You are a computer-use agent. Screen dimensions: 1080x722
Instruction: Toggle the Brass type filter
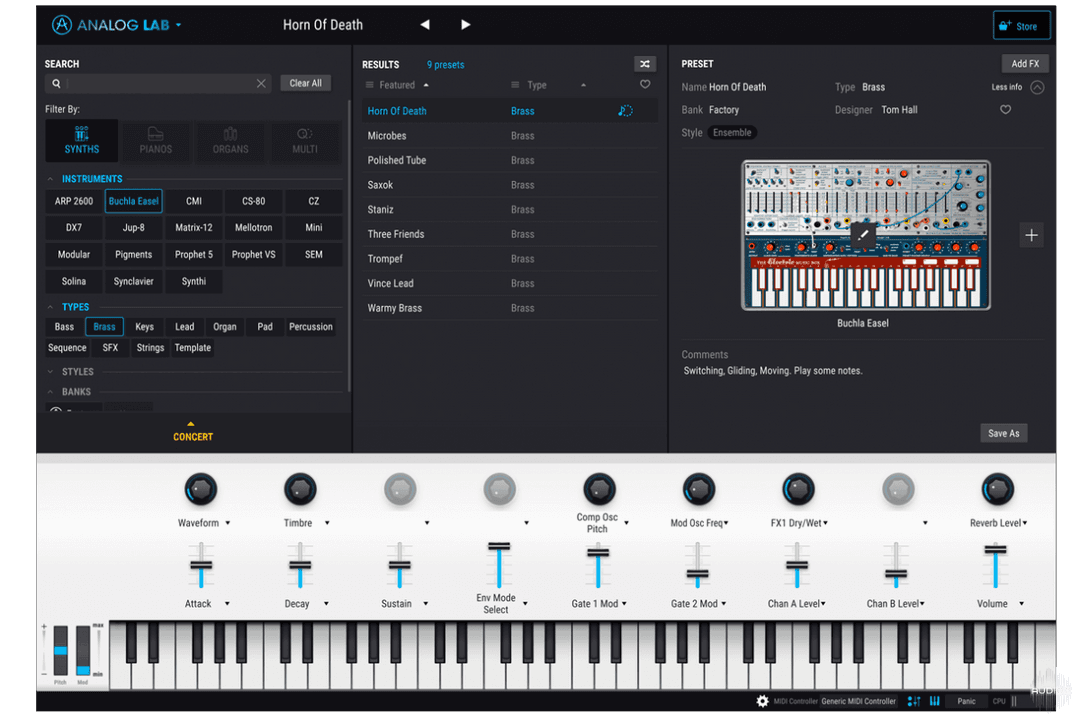[x=104, y=326]
